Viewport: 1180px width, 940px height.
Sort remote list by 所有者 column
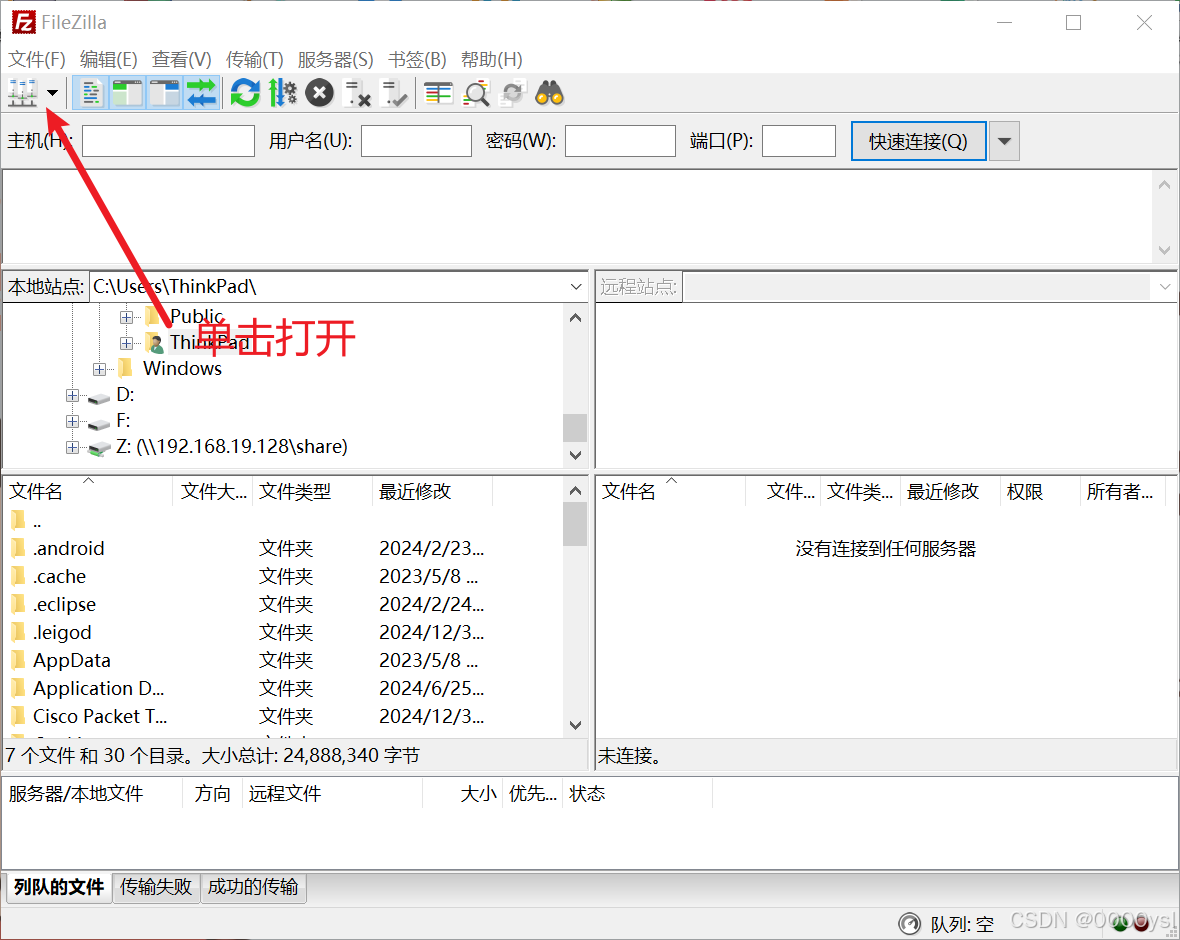point(1122,491)
